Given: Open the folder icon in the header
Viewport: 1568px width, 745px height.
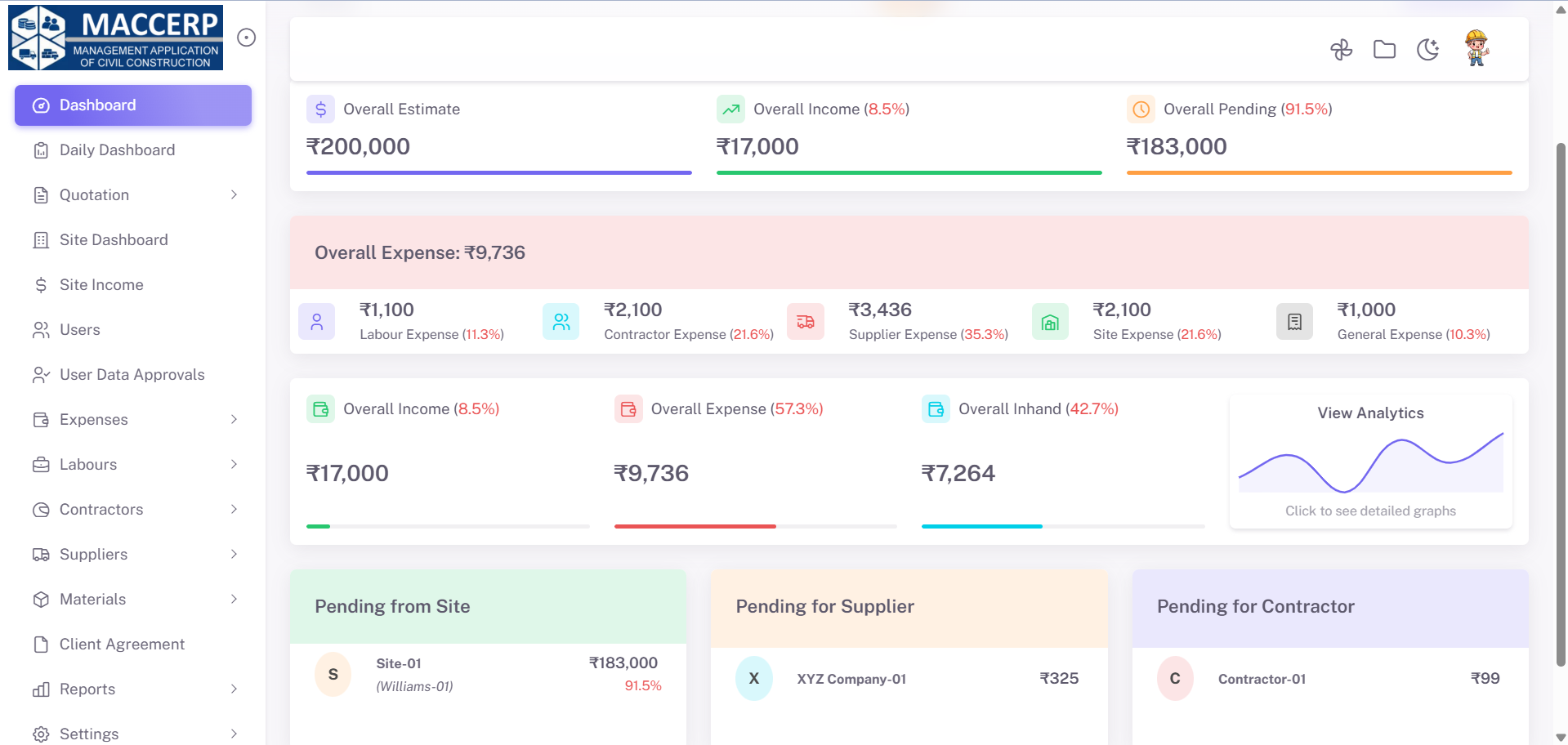Looking at the screenshot, I should click(1384, 49).
